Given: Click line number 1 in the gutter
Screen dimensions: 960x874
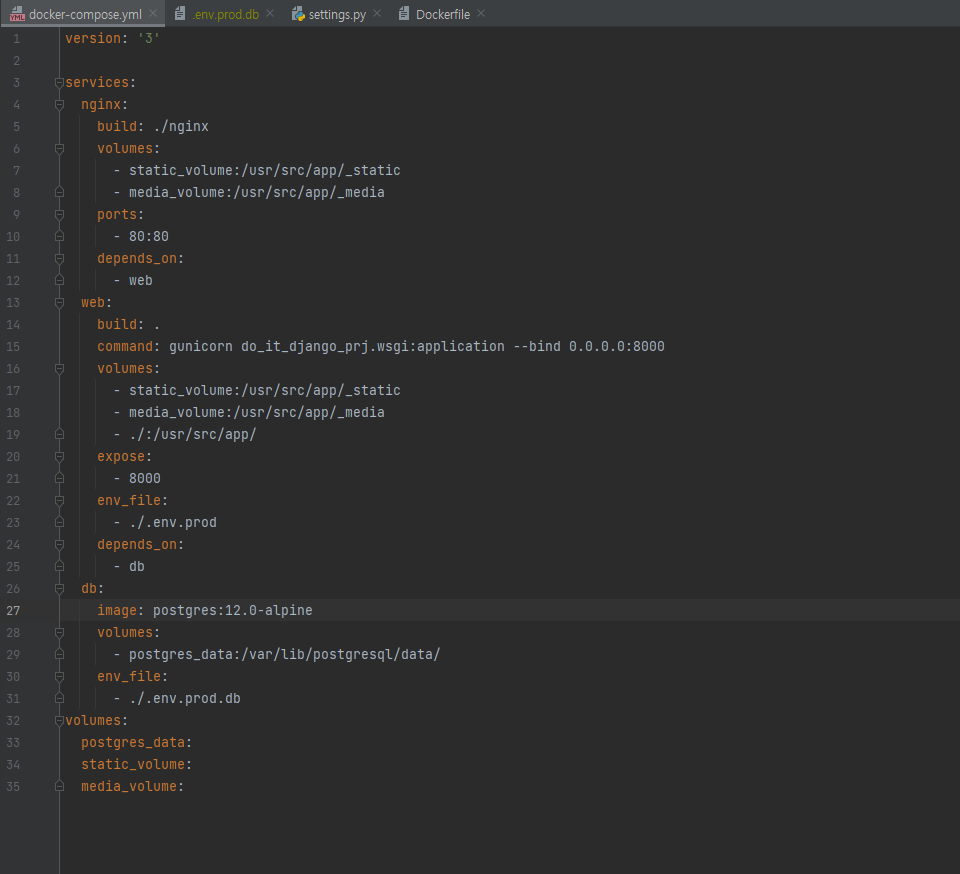Looking at the screenshot, I should 17,39.
